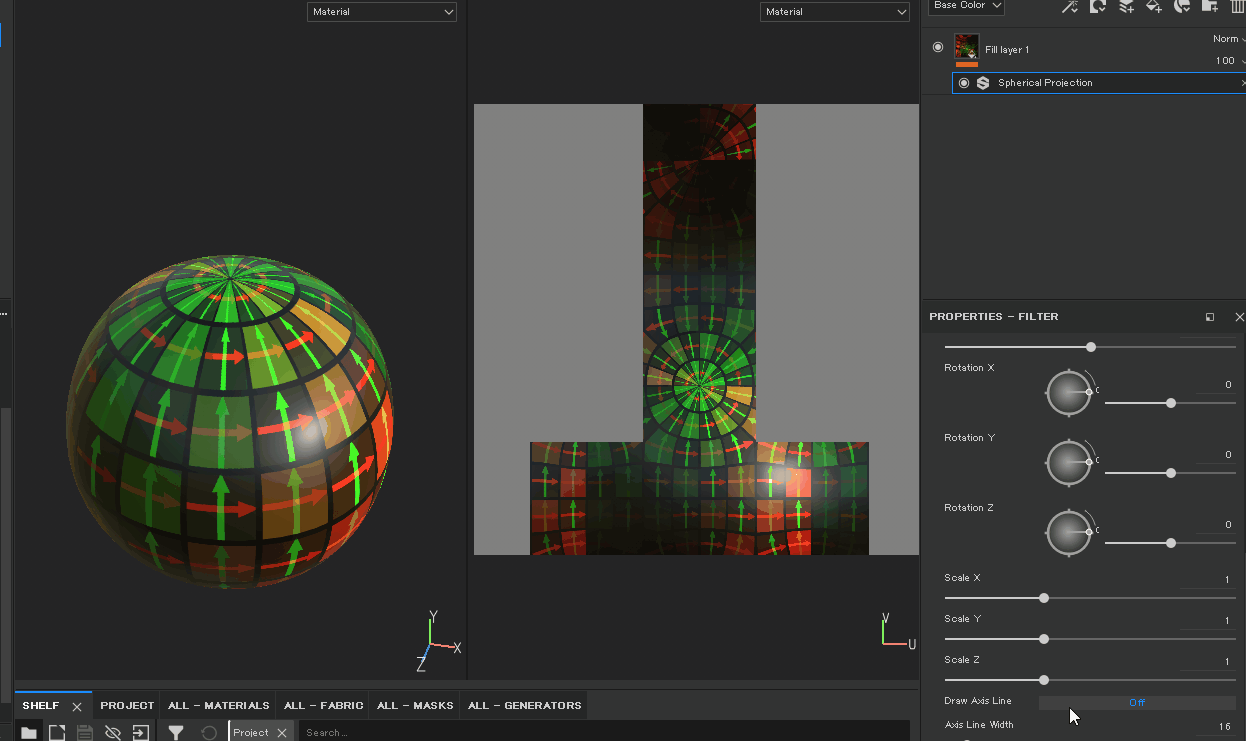This screenshot has width=1246, height=741.
Task: Open the PROJECT shelf tab
Action: [126, 705]
